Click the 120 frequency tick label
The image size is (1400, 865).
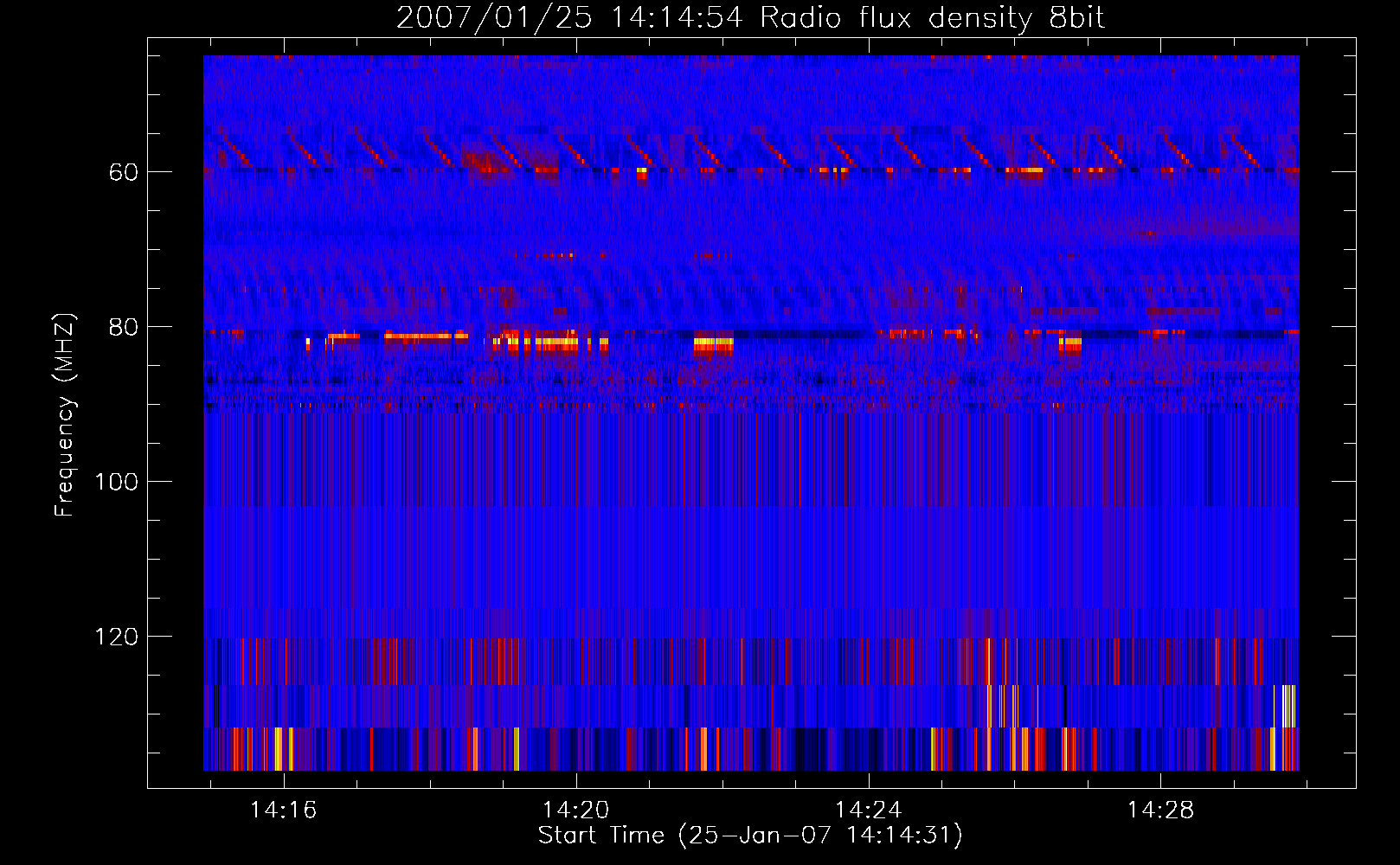pyautogui.click(x=117, y=637)
